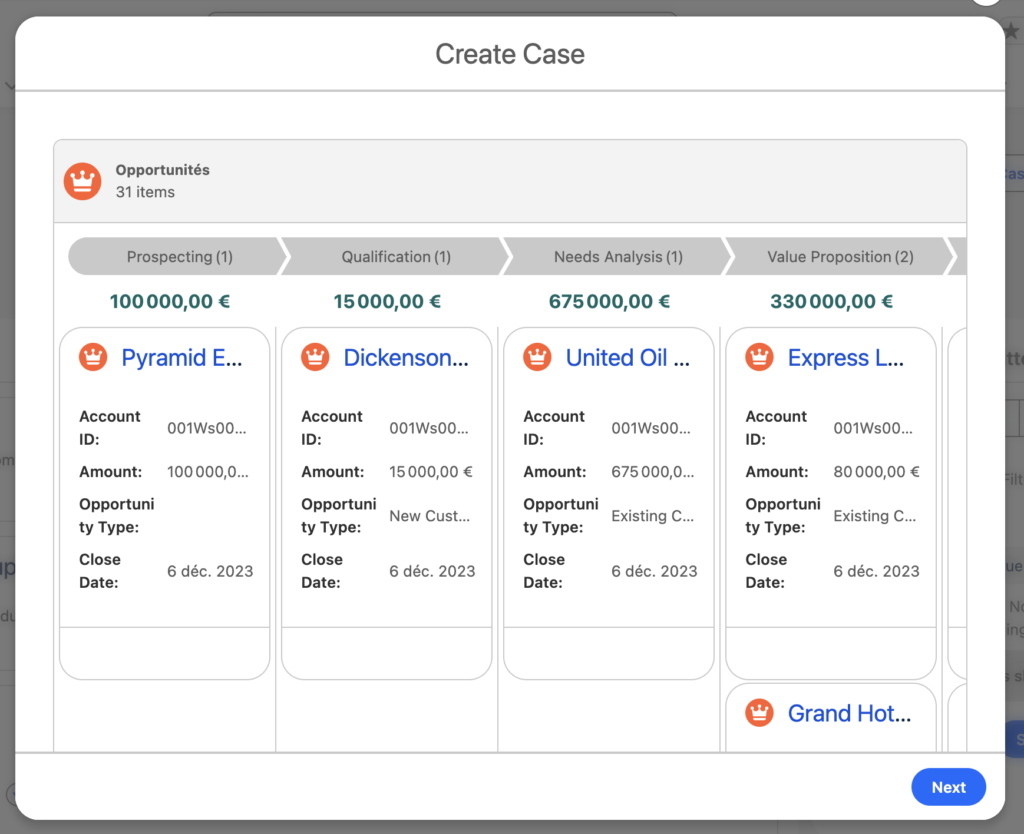Image resolution: width=1024 pixels, height=834 pixels.
Task: Select the Prospecting (1) stage header
Action: [175, 257]
